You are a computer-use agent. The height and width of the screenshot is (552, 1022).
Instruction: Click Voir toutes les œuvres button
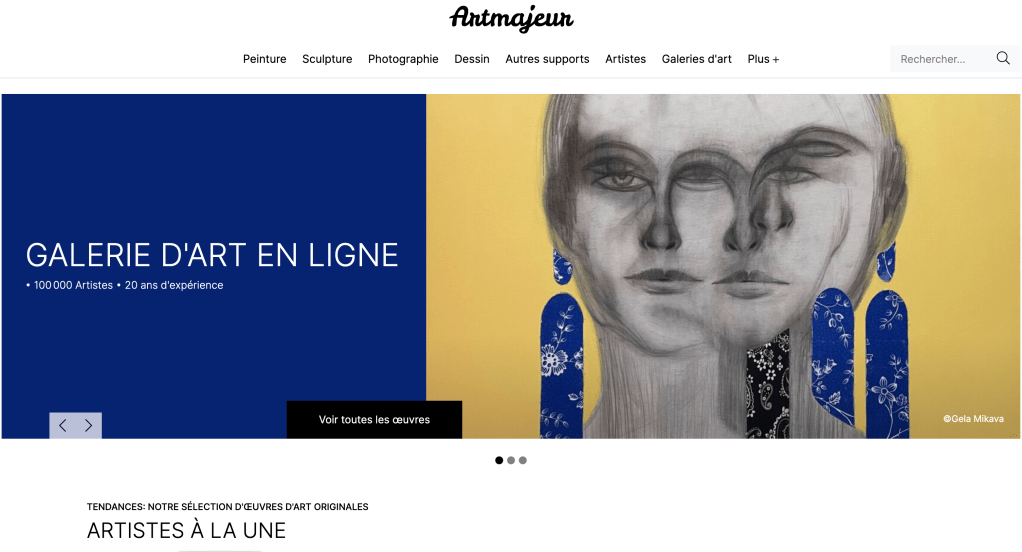(375, 420)
